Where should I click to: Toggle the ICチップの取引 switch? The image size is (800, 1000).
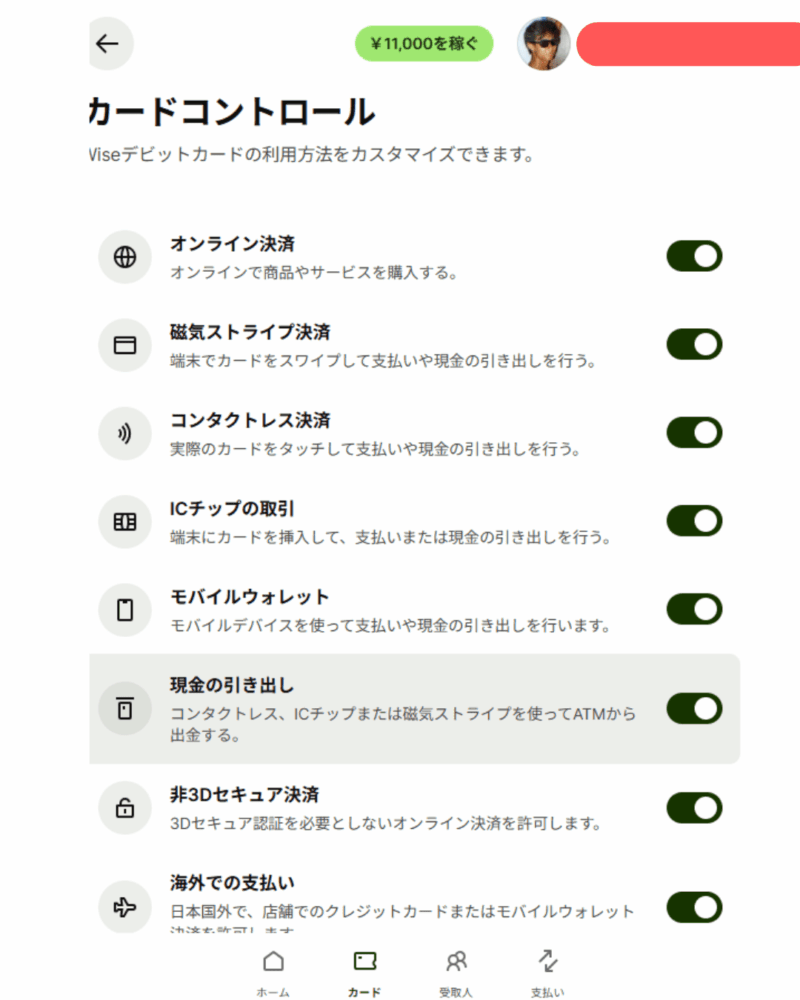694,520
